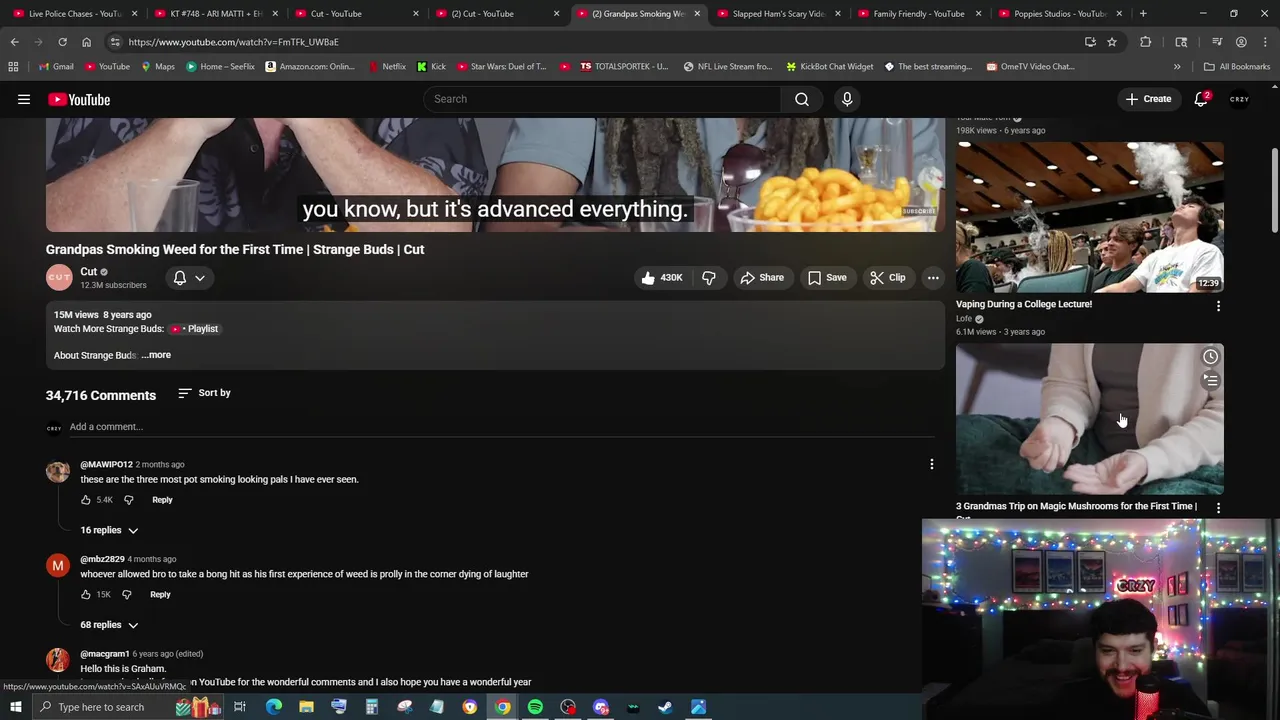Add the 3 Grandmas video to Watch Later
The image size is (1280, 720).
1210,357
